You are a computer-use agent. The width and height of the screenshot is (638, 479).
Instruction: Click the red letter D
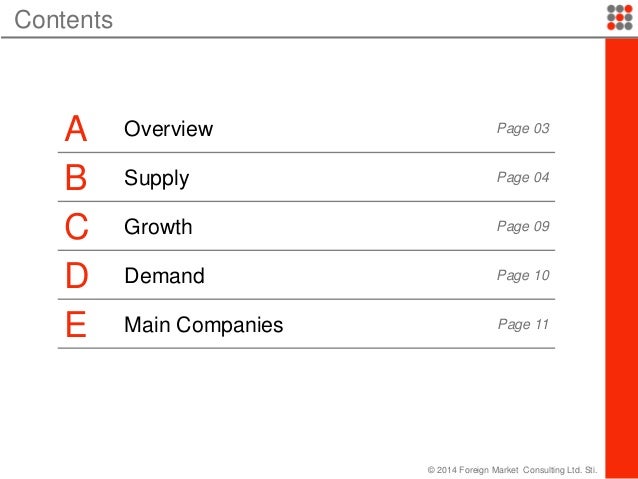coord(76,276)
